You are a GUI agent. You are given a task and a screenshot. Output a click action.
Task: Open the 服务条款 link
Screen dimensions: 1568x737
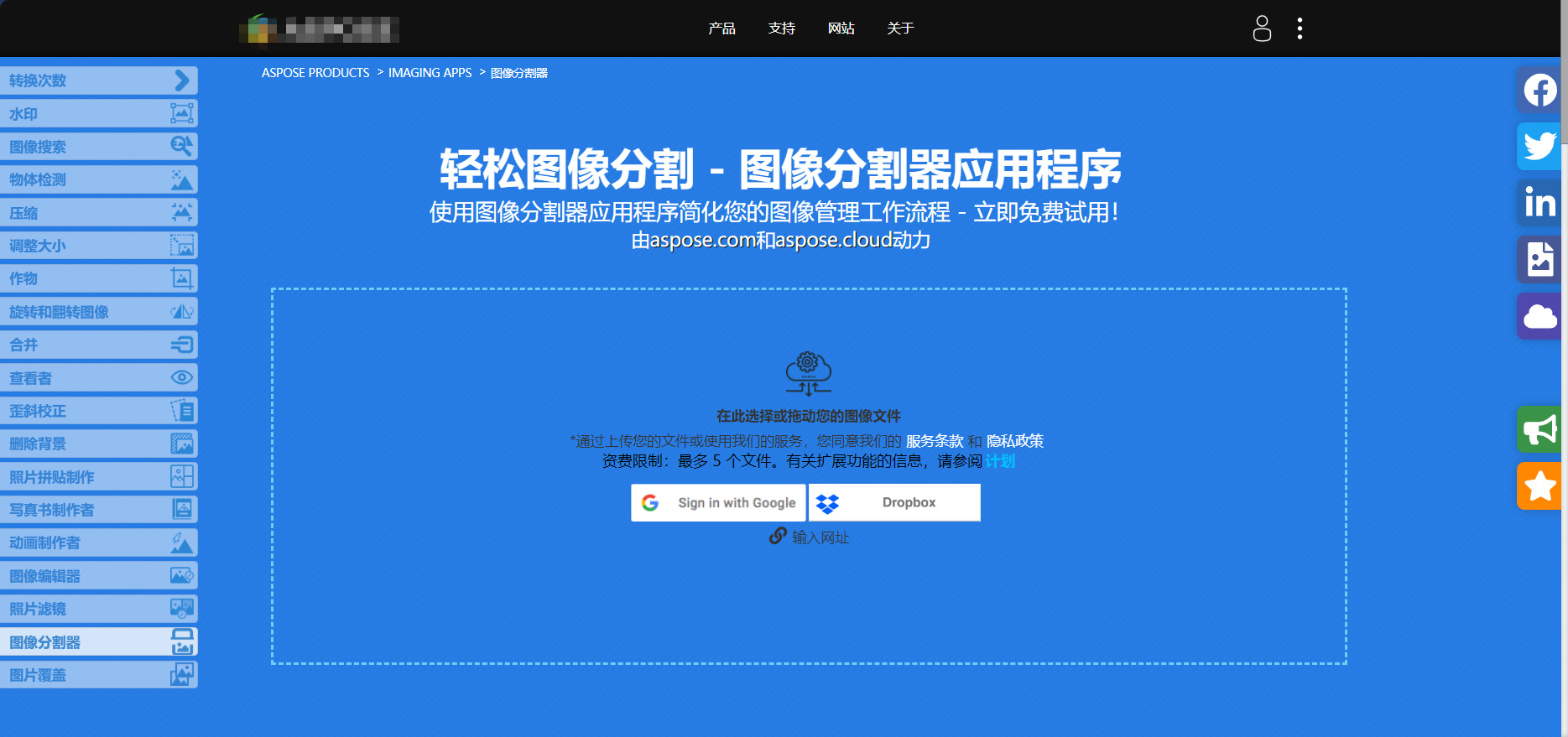point(935,441)
